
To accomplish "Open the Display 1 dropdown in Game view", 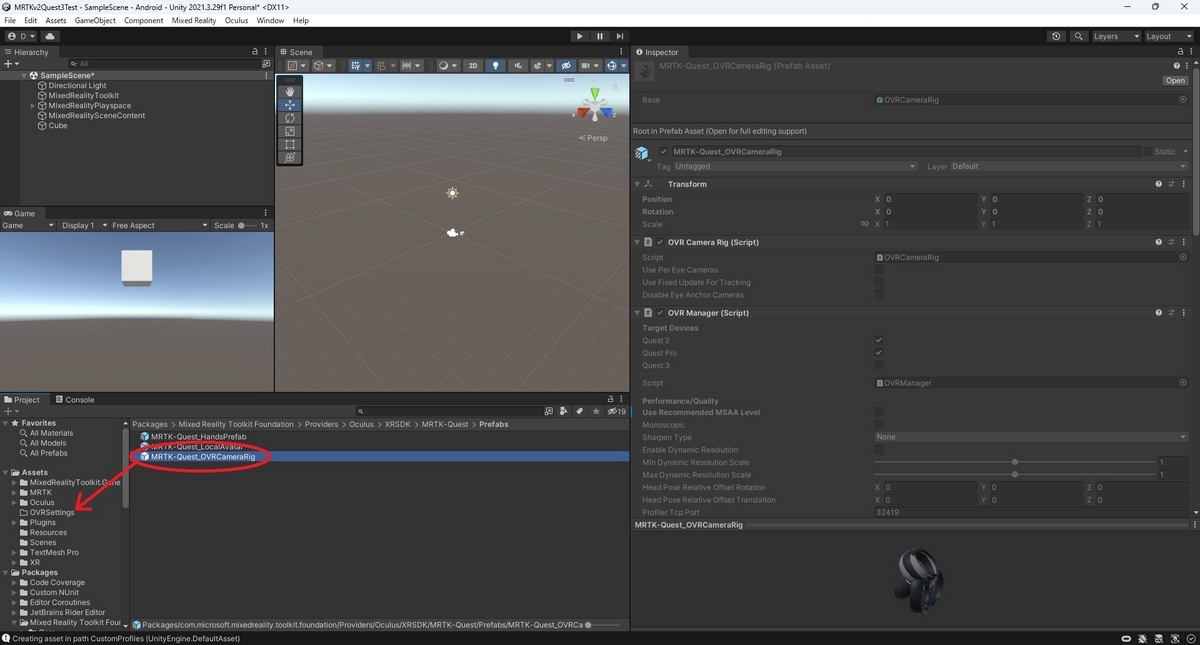I will click(x=82, y=226).
